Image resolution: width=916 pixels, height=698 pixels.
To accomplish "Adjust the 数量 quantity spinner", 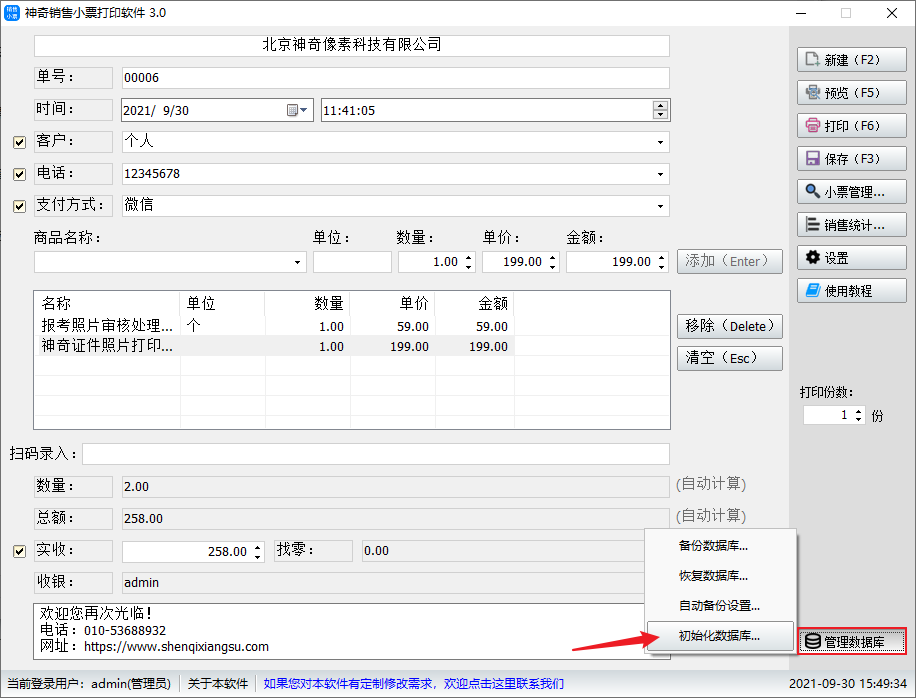I will tap(469, 262).
